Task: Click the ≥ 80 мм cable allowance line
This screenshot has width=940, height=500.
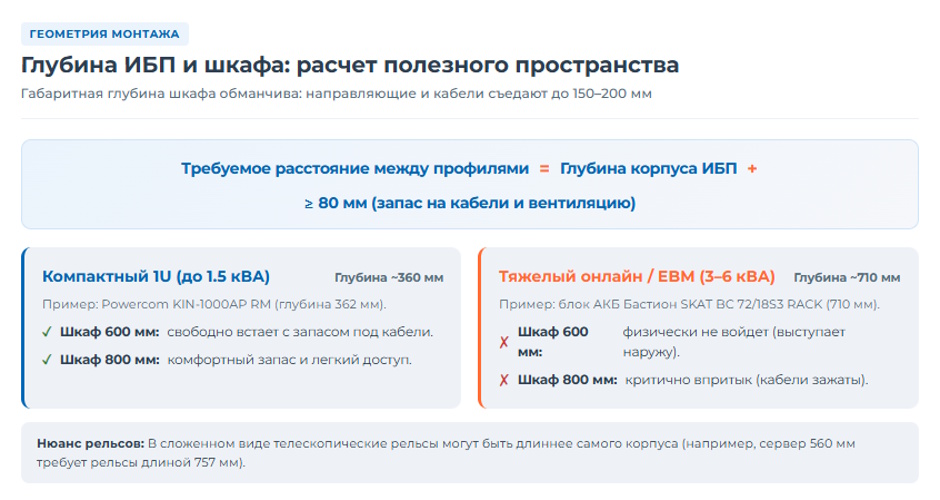Action: click(470, 203)
